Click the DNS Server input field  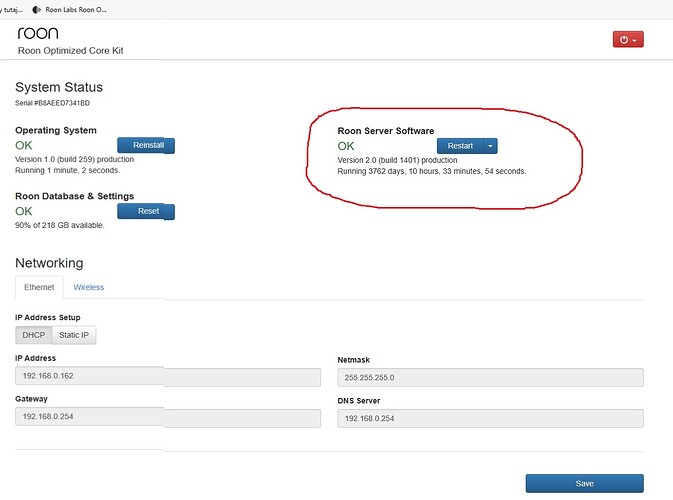[x=490, y=418]
